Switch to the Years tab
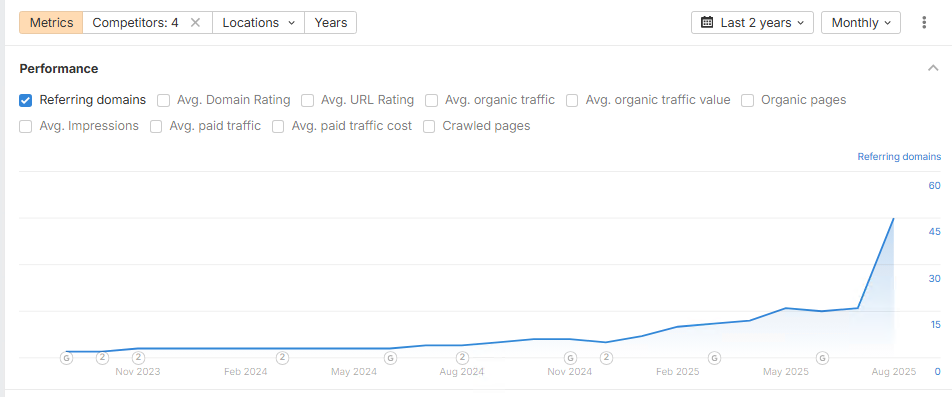Screen dimensions: 952x397 [x=331, y=22]
